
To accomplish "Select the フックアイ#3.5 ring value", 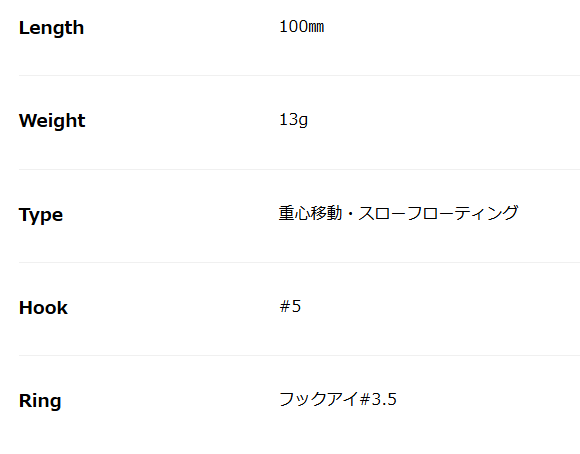I will coord(338,399).
